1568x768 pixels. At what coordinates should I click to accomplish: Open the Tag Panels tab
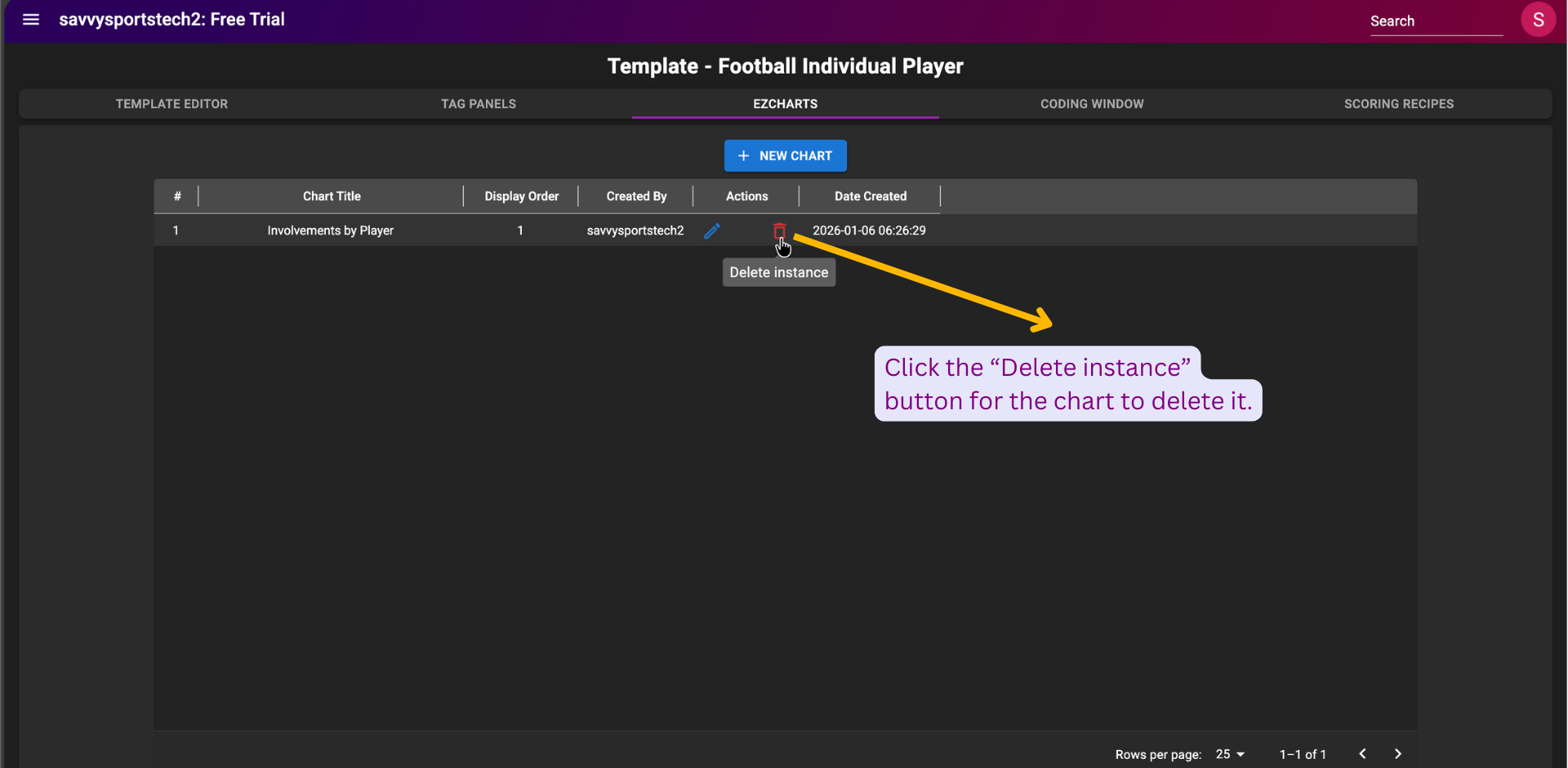coord(479,104)
